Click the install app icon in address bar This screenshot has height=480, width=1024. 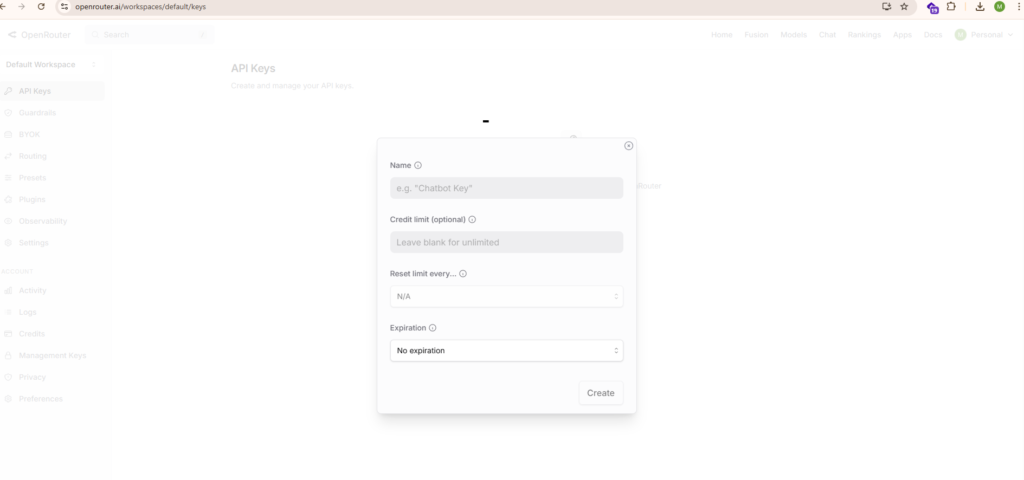[x=886, y=6]
